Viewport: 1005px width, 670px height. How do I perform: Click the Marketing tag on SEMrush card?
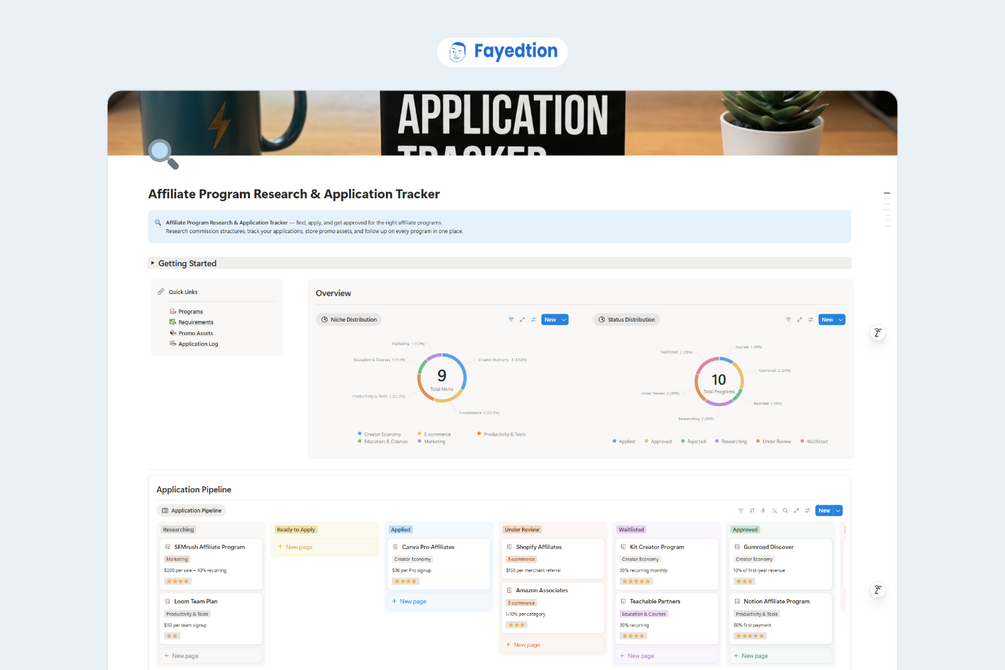(177, 560)
